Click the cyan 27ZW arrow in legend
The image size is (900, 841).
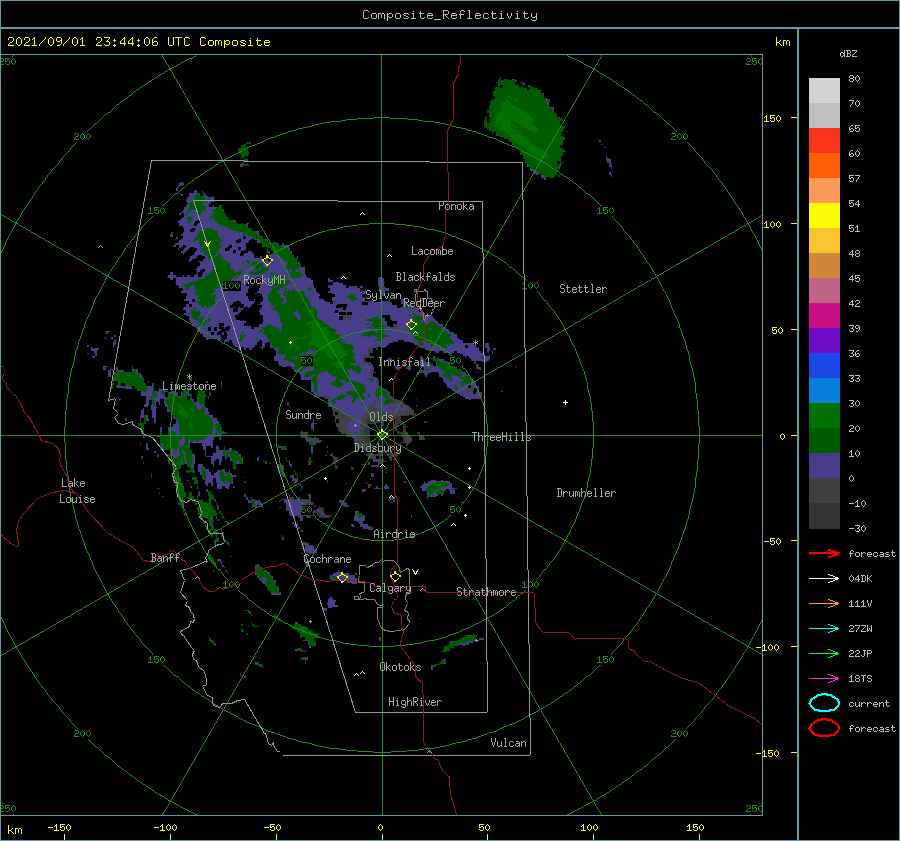(824, 629)
